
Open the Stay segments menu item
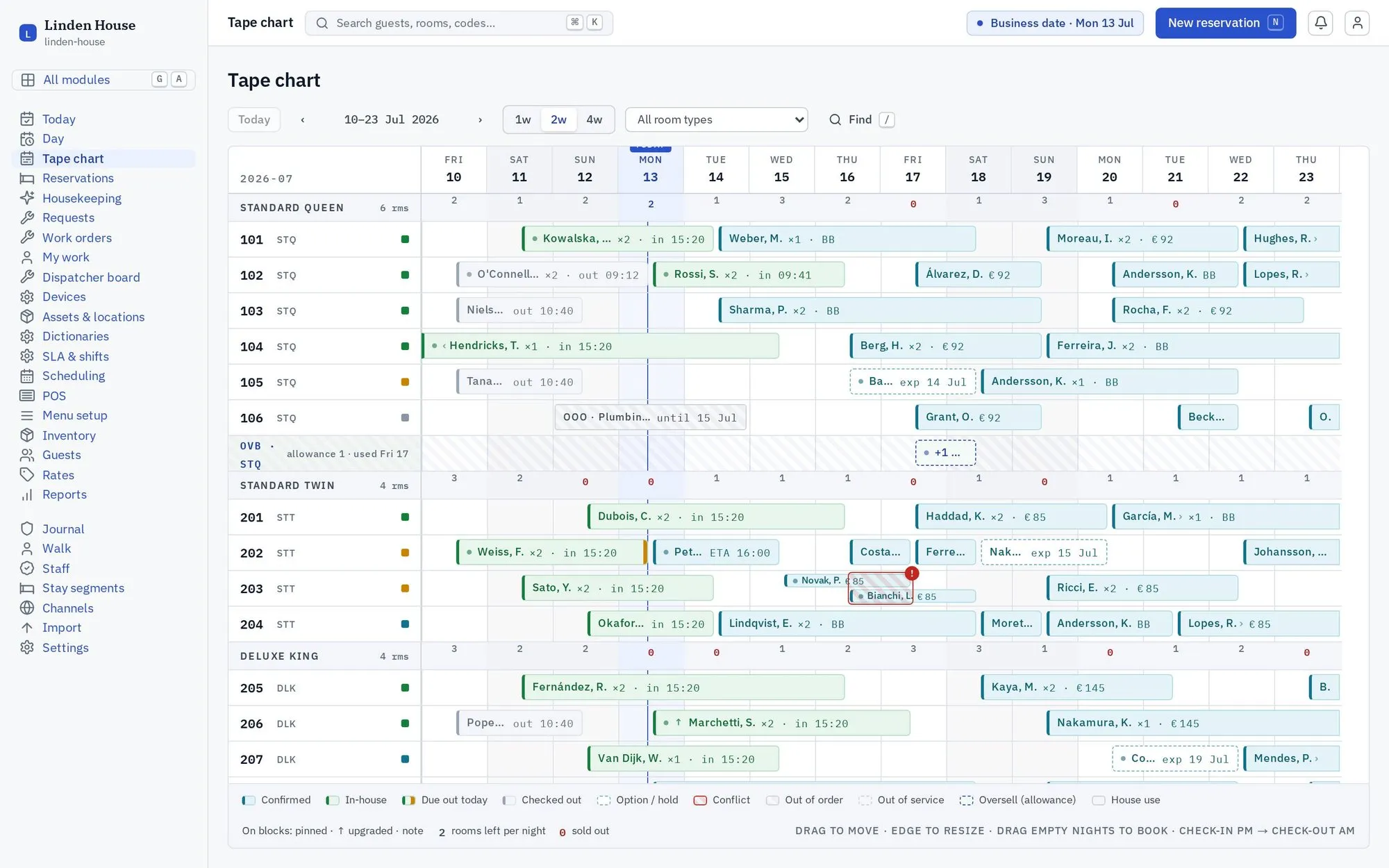[x=103, y=588]
